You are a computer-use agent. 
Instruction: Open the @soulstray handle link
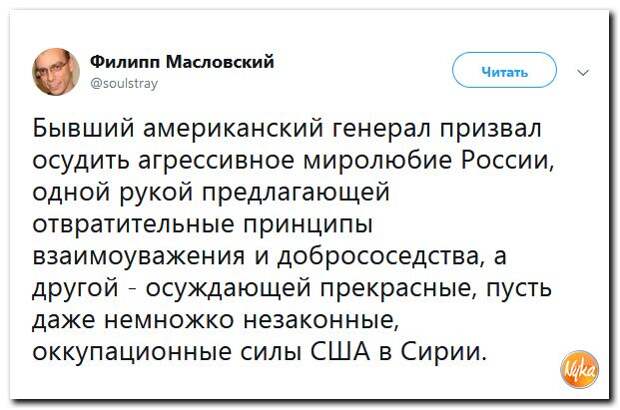[x=124, y=83]
